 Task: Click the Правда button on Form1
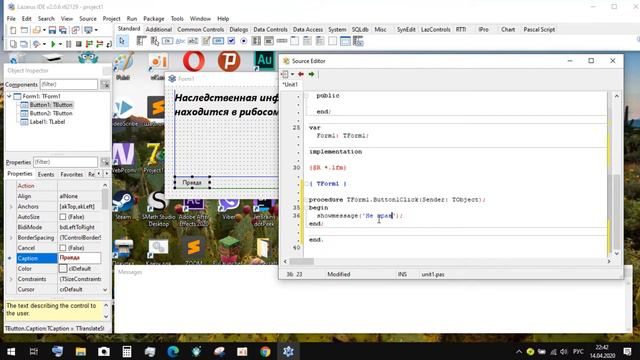pos(192,182)
